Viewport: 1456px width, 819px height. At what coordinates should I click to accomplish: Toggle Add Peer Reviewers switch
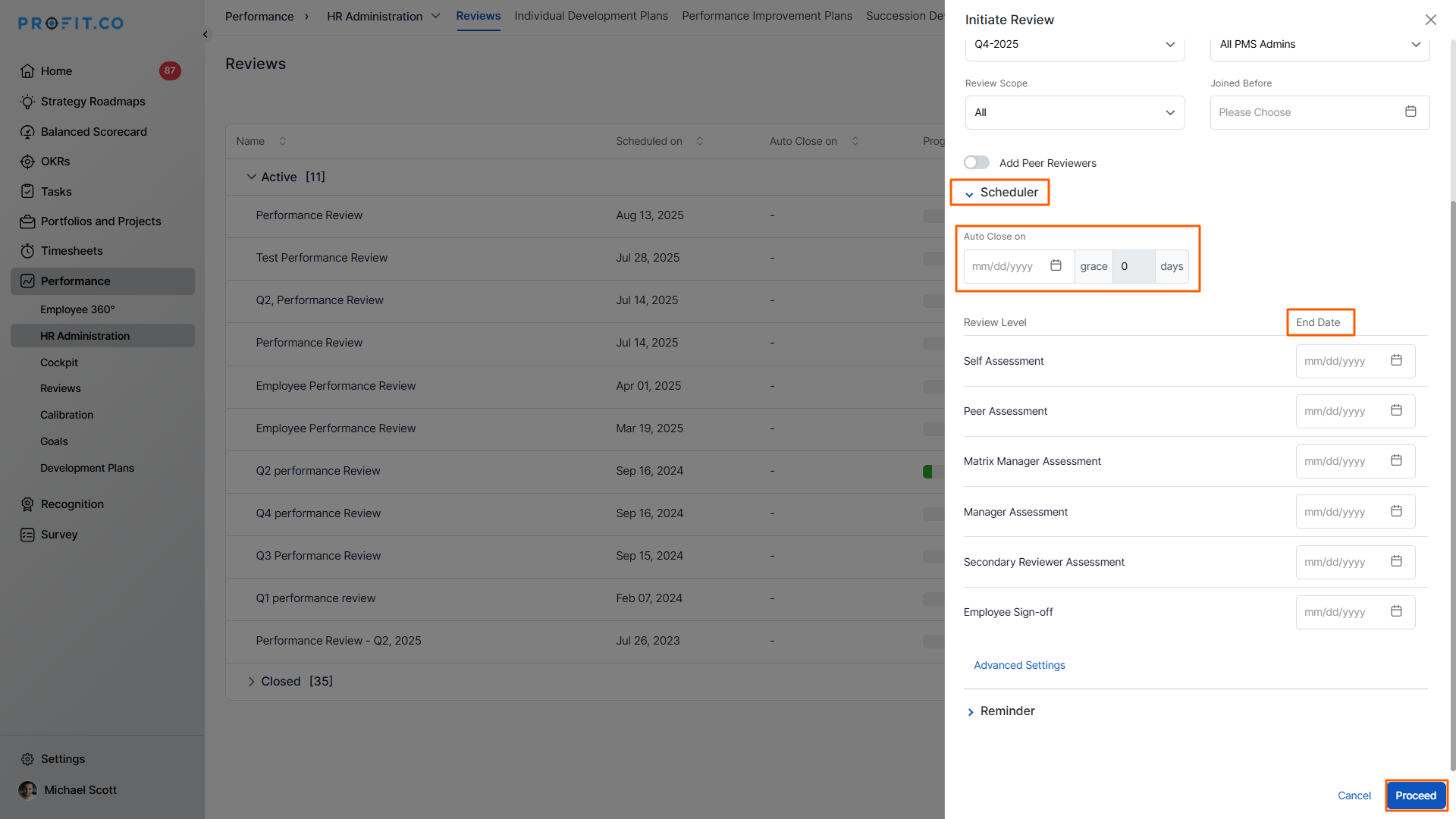pos(977,162)
